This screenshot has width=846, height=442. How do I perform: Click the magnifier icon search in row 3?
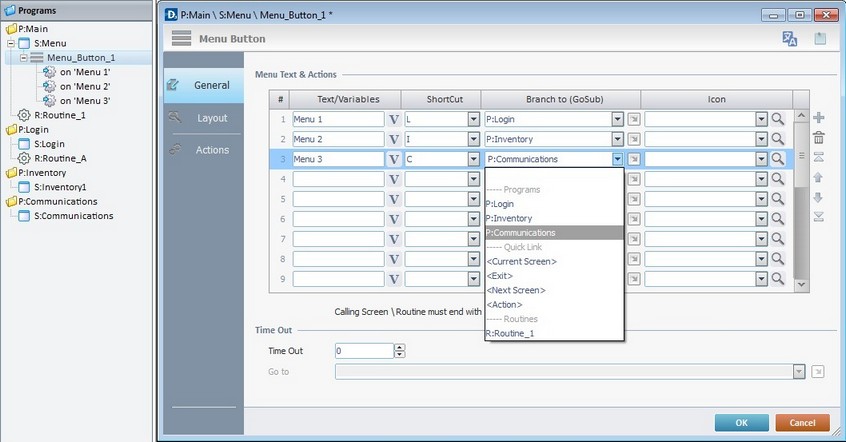[777, 159]
